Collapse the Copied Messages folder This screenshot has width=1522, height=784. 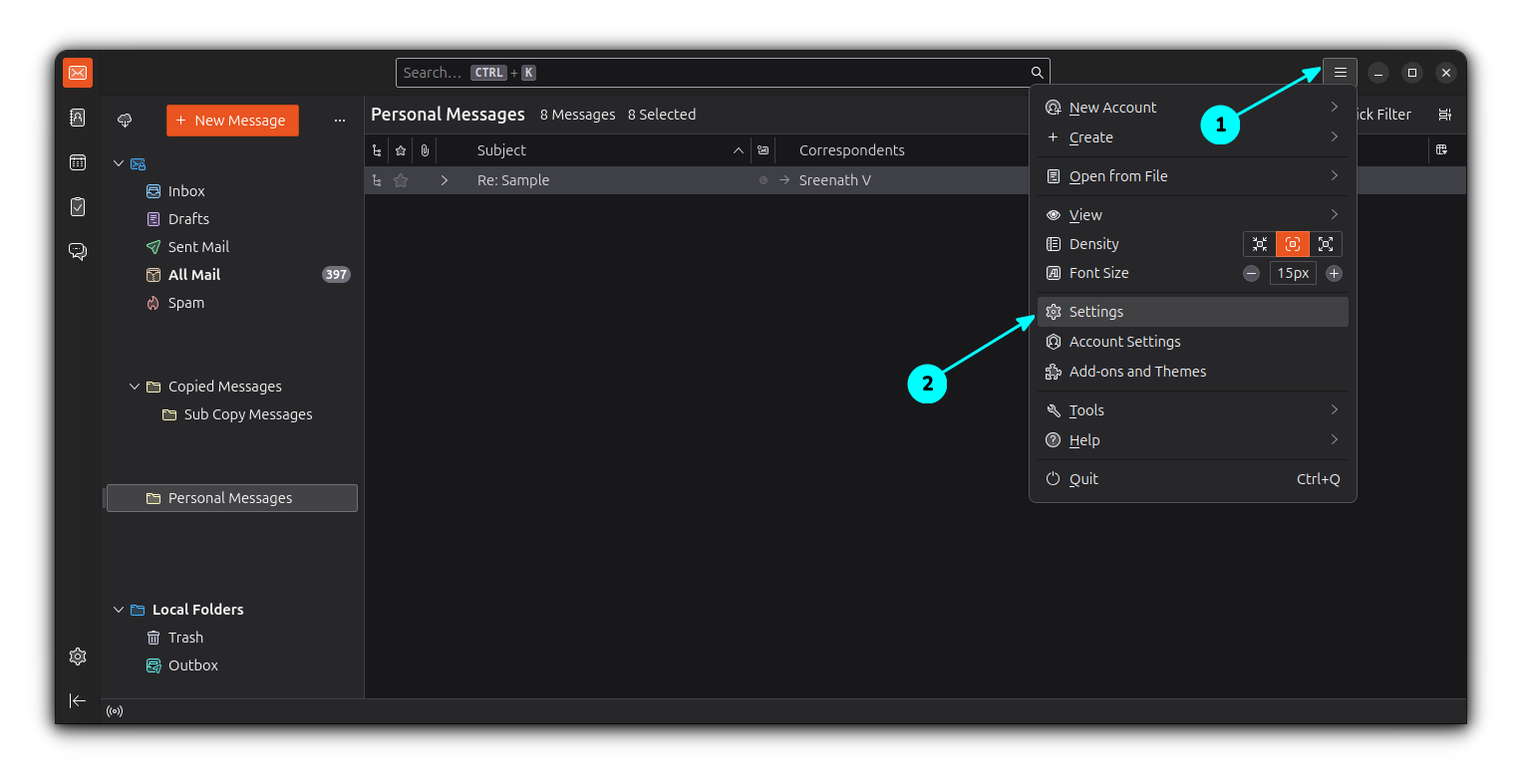[x=135, y=387]
